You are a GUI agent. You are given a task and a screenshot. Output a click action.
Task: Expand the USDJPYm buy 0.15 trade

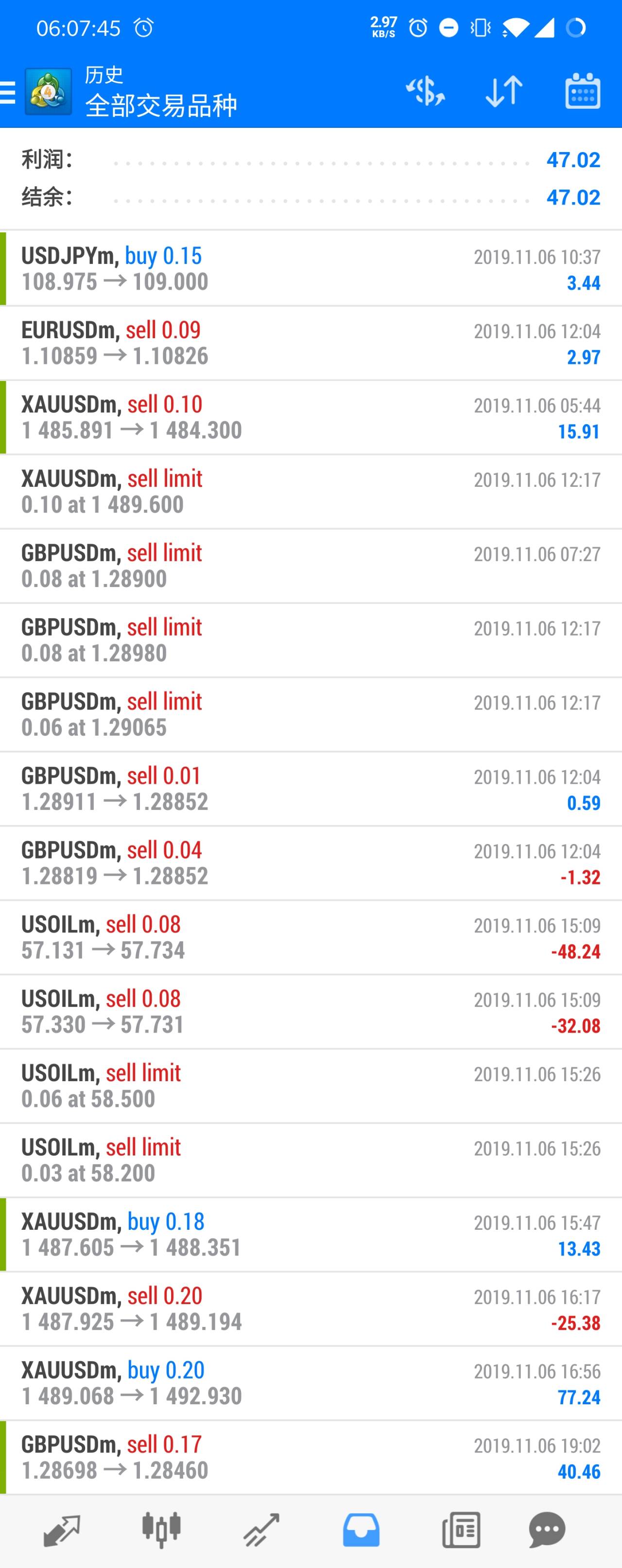point(311,268)
